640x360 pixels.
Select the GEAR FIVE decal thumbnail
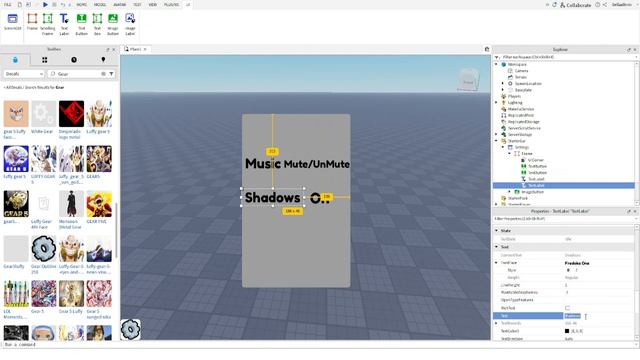click(99, 203)
